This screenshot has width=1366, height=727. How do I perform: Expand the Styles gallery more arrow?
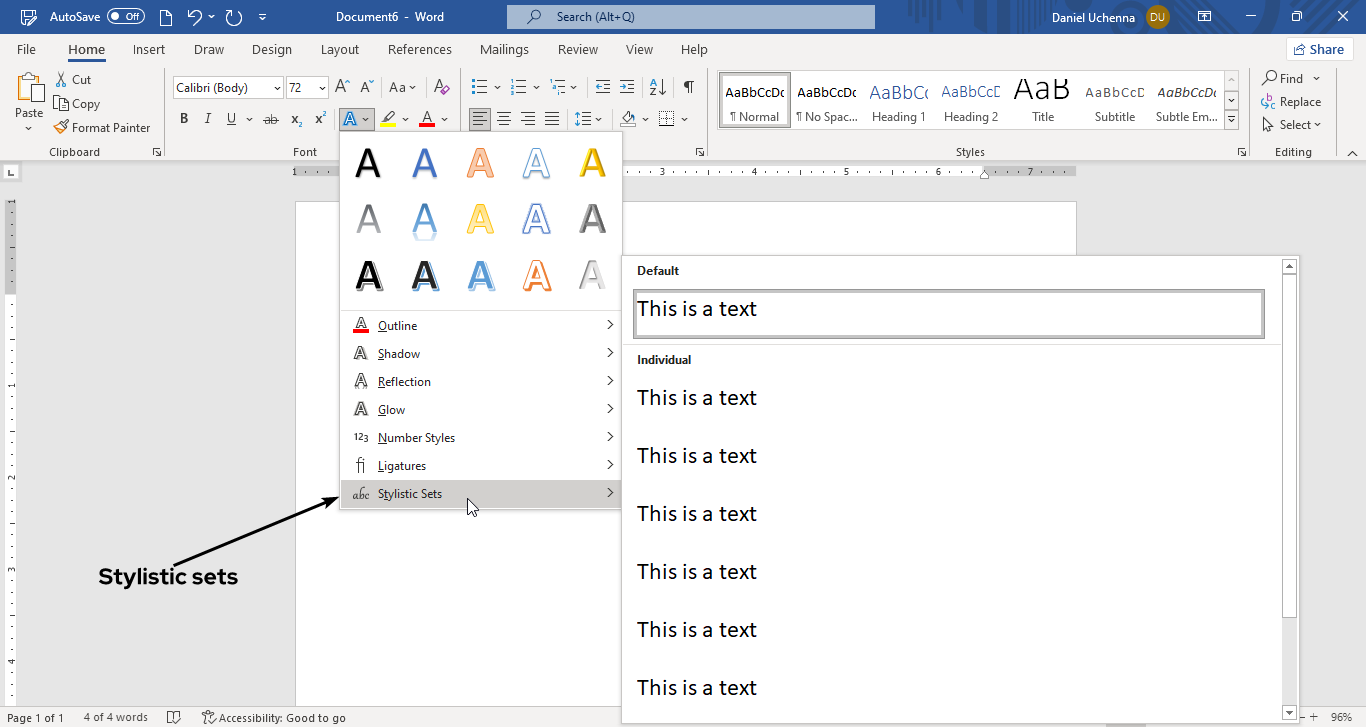1232,120
